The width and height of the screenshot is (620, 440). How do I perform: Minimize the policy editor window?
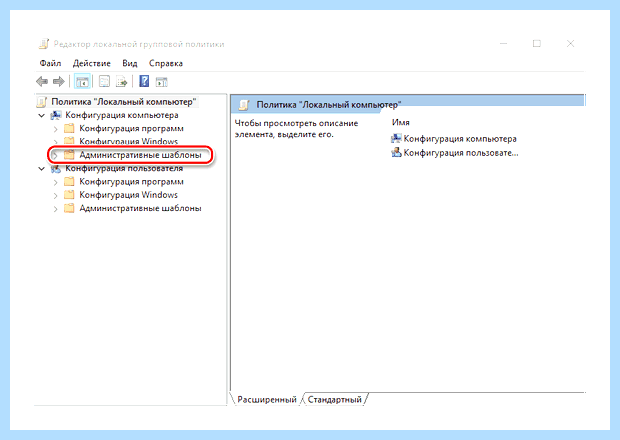(503, 43)
